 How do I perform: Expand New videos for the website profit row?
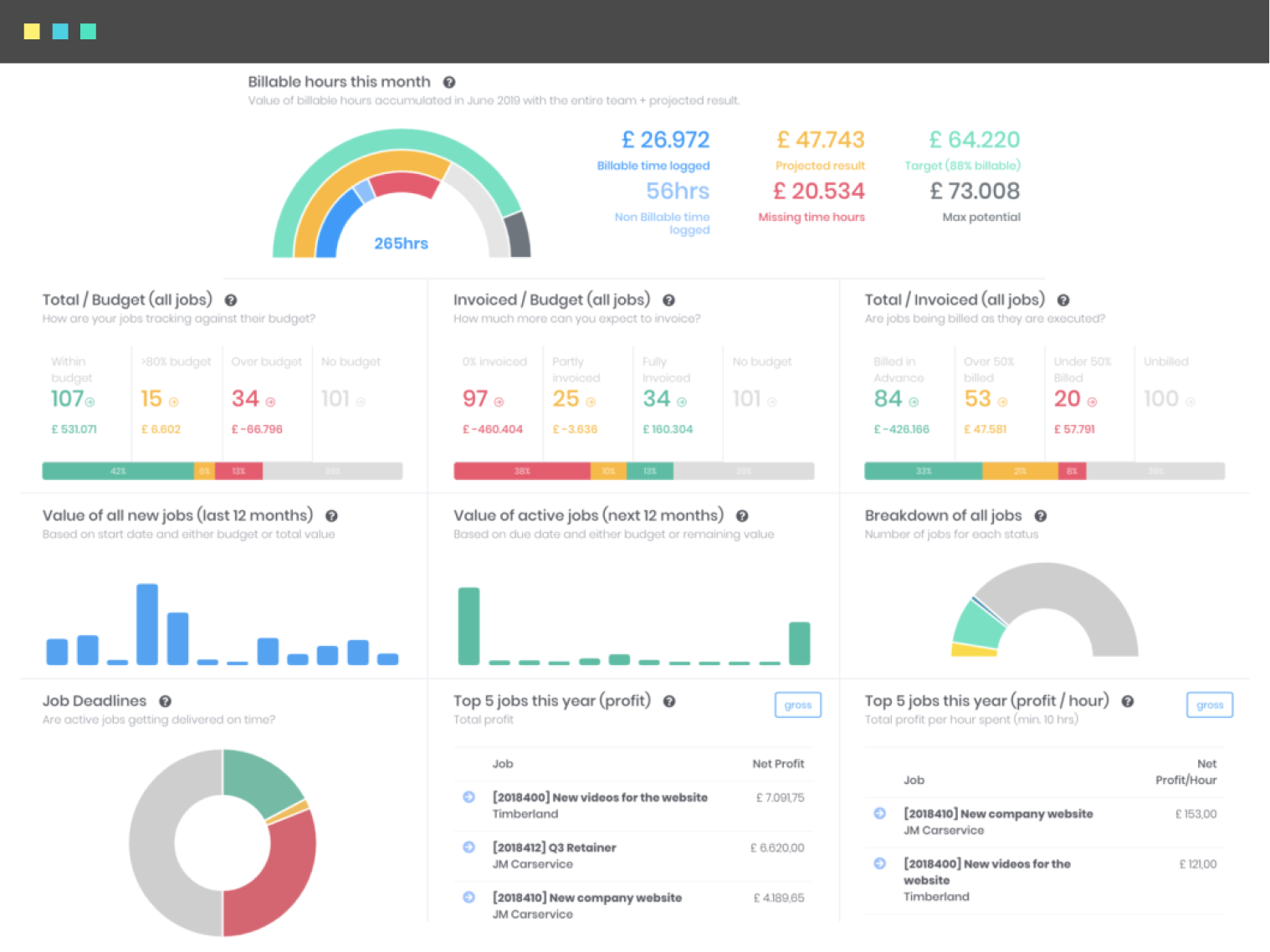point(469,797)
